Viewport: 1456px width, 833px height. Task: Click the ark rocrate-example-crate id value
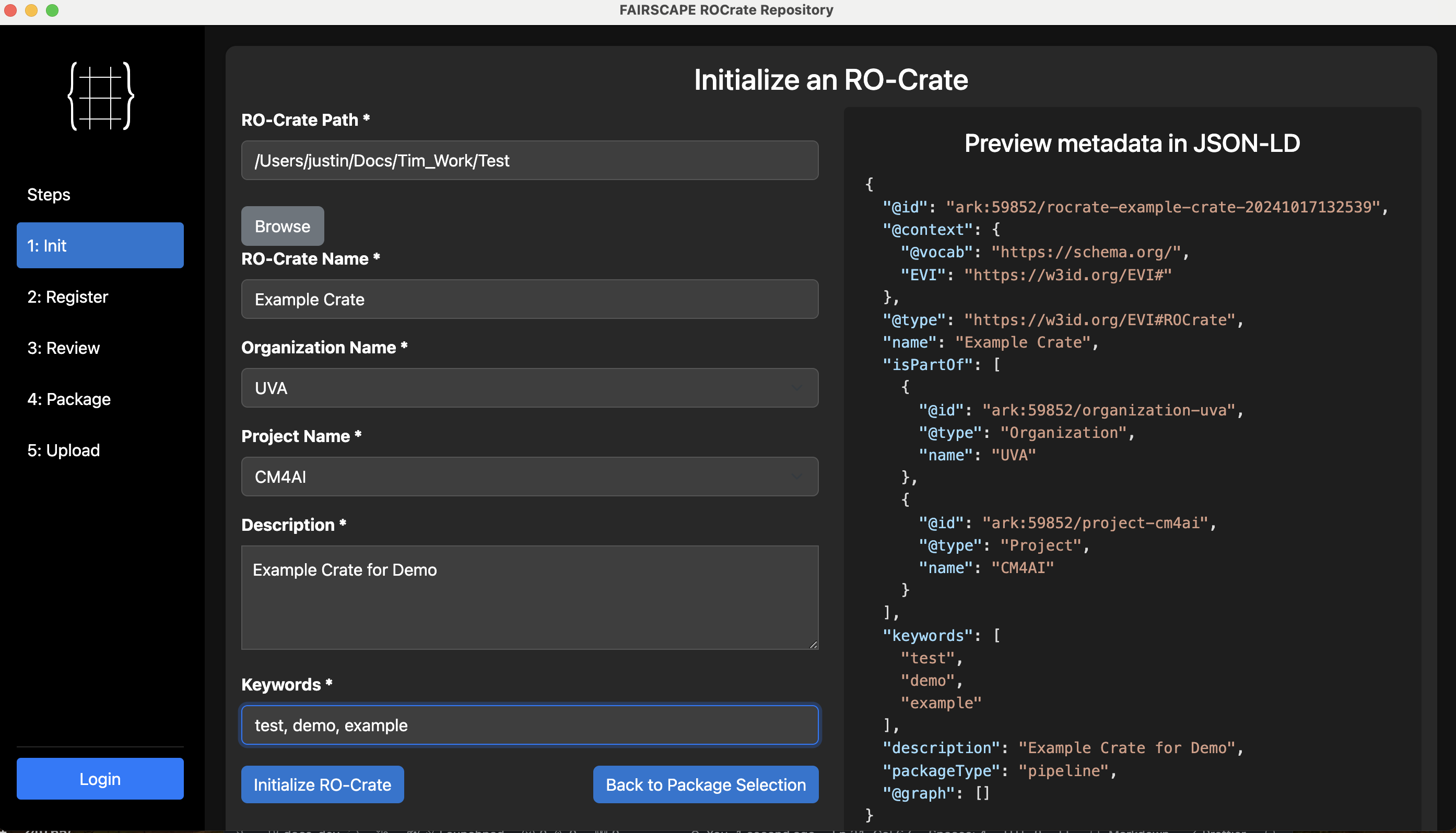click(x=1164, y=207)
